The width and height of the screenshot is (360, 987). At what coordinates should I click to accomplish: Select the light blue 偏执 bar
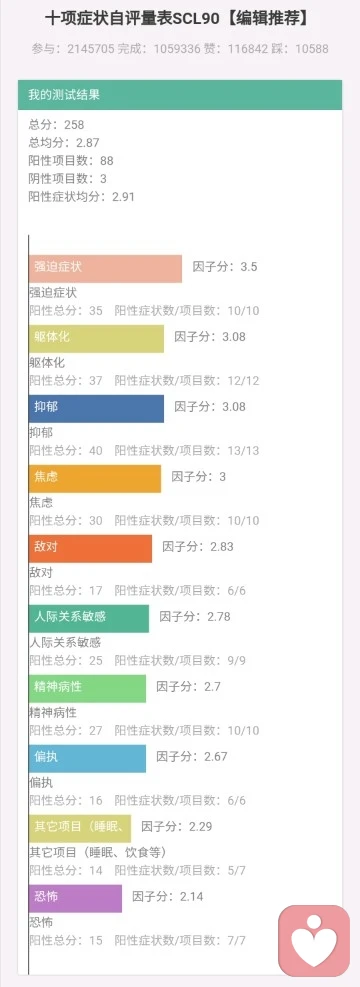(87, 759)
